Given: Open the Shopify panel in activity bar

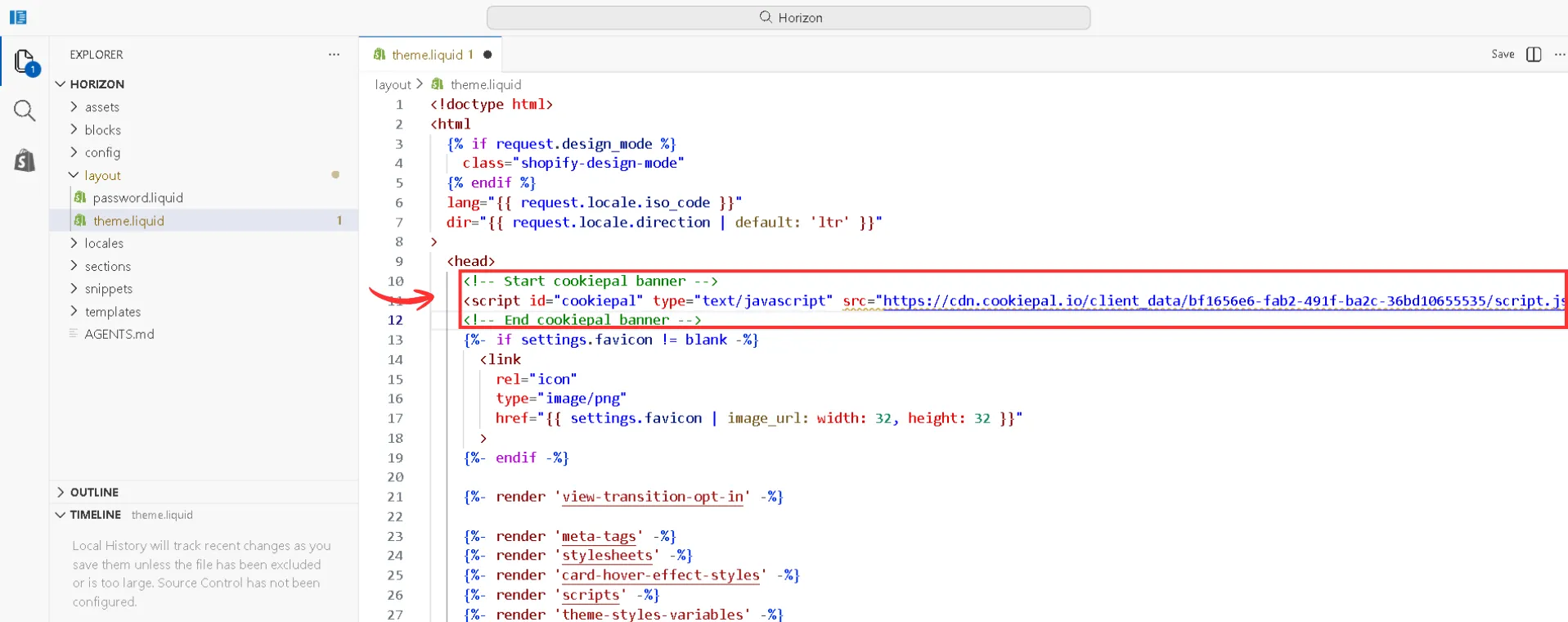Looking at the screenshot, I should pos(25,160).
